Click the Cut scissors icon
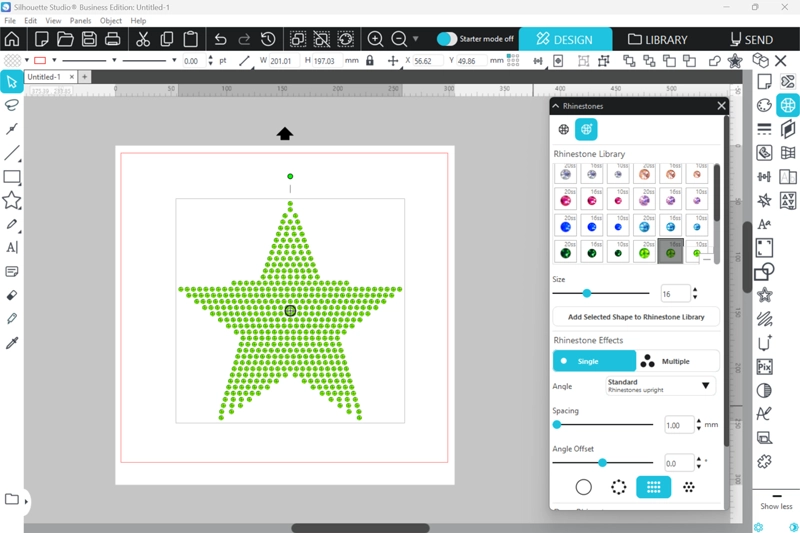800x533 pixels. pyautogui.click(x=142, y=40)
